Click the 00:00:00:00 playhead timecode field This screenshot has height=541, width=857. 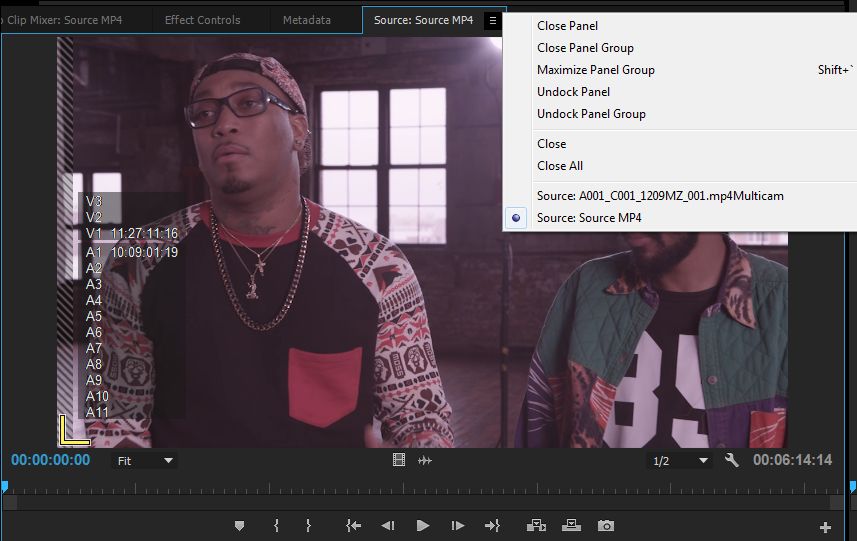pyautogui.click(x=50, y=460)
